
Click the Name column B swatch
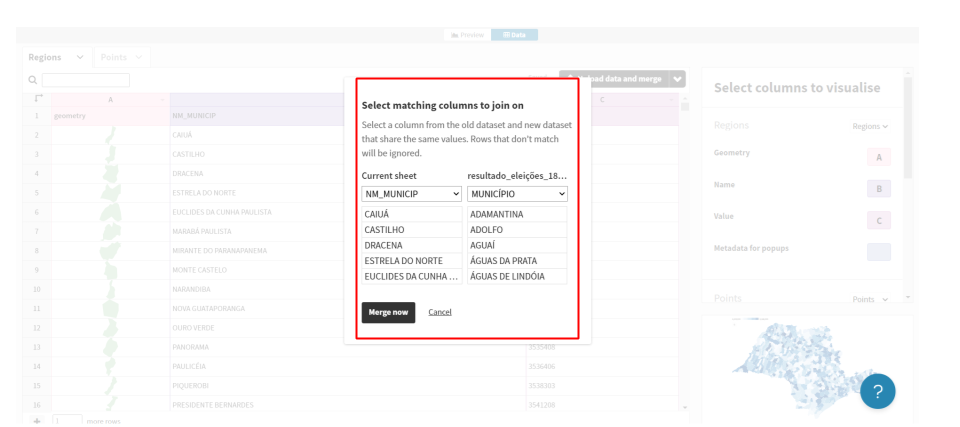(878, 189)
